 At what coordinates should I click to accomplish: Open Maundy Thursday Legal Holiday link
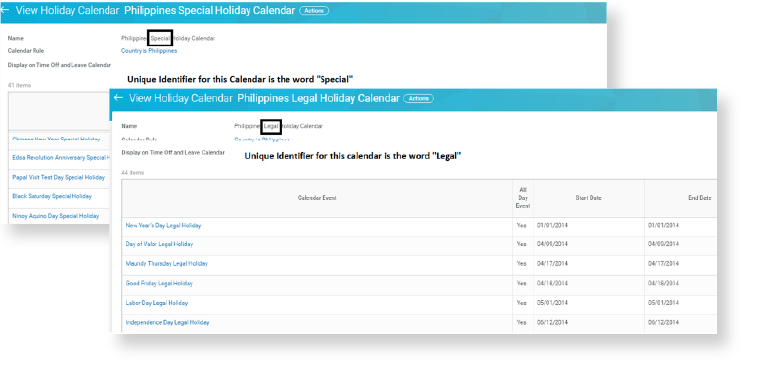click(167, 264)
